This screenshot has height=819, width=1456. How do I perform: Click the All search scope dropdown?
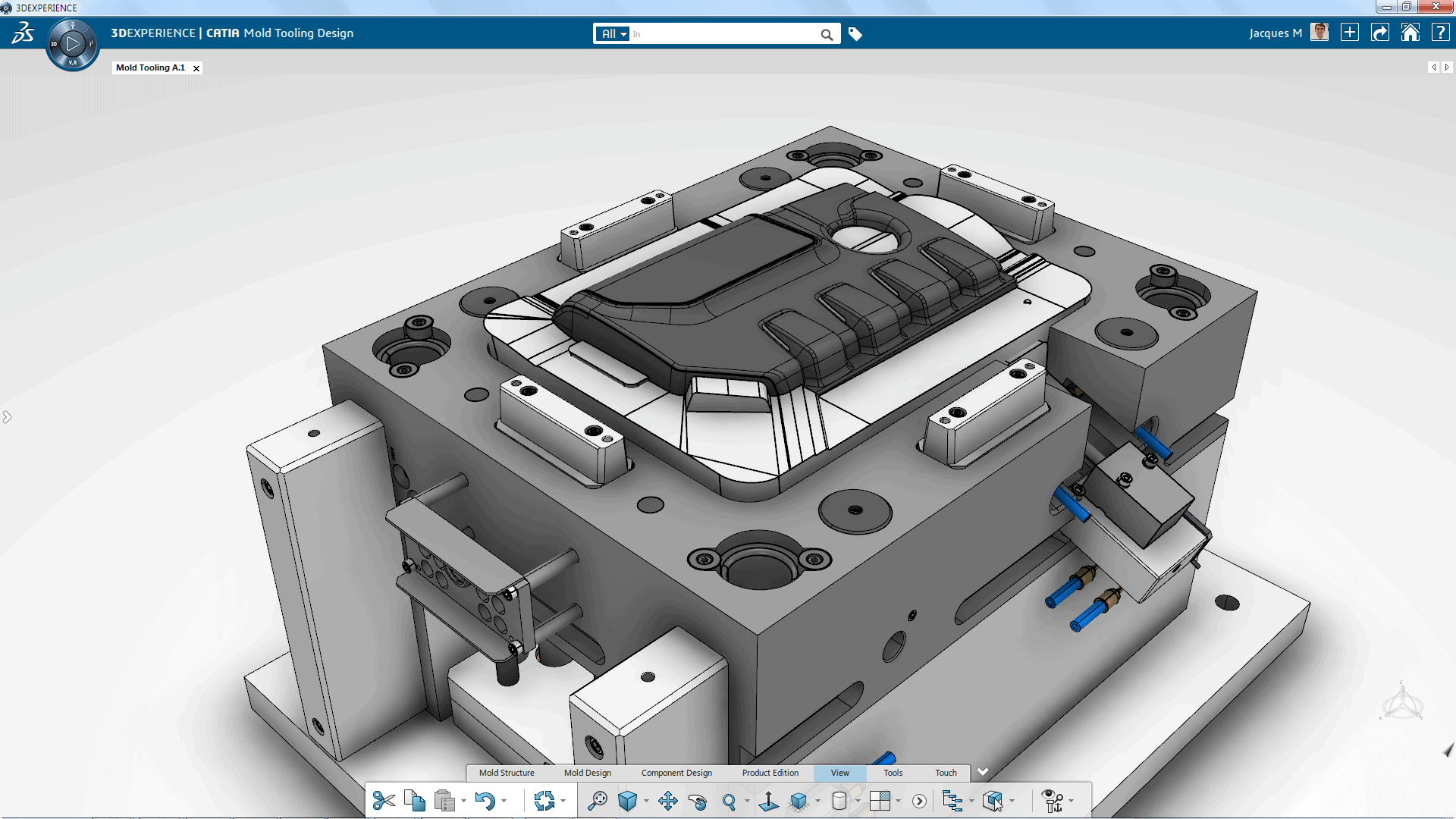point(612,33)
